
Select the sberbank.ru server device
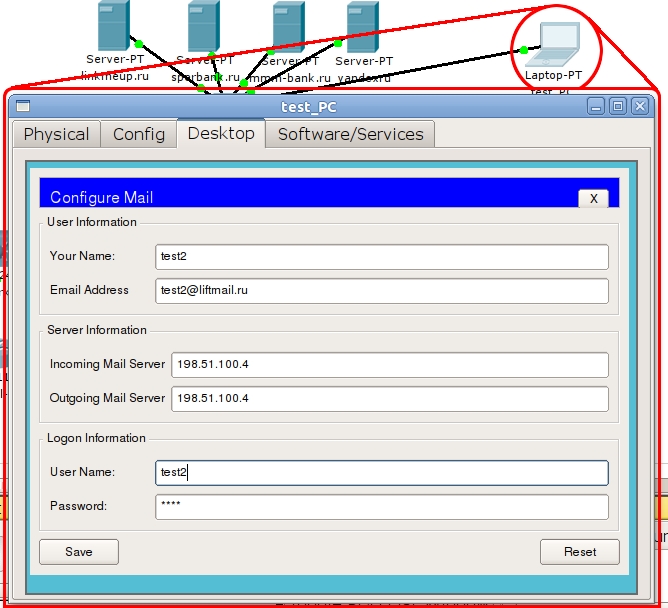click(205, 27)
